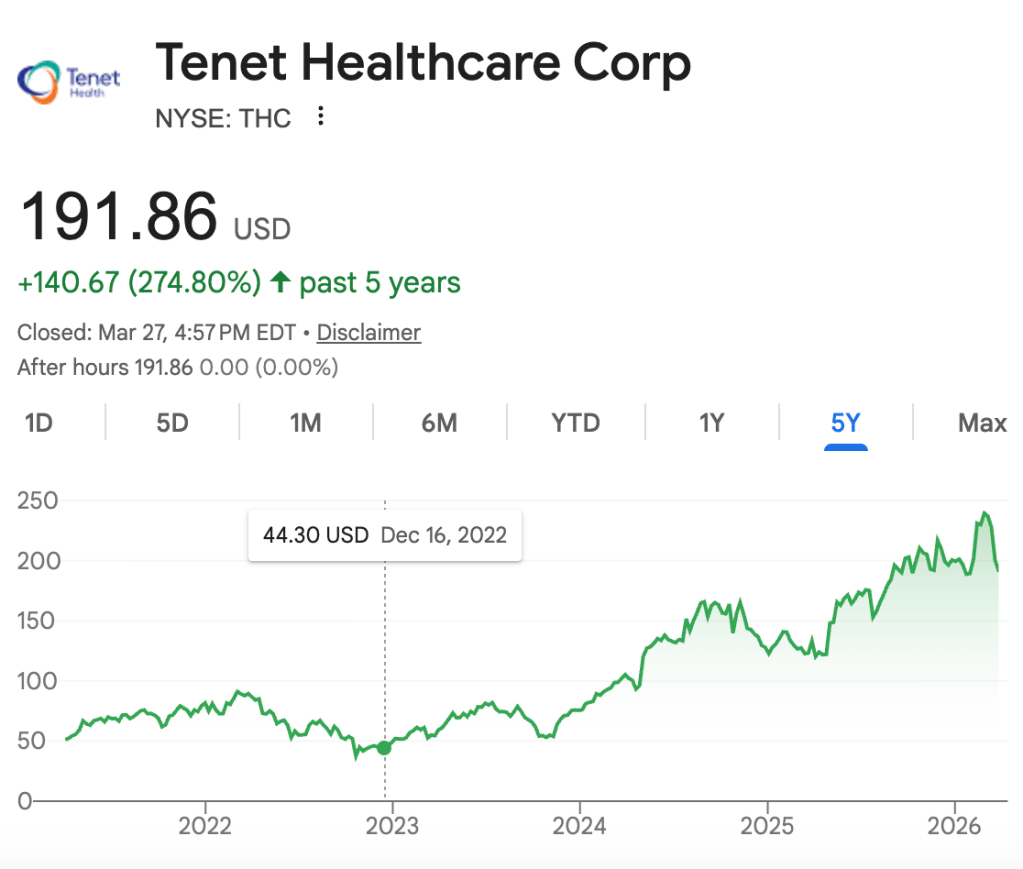
Task: Choose the 1Y range tab
Action: (x=711, y=423)
